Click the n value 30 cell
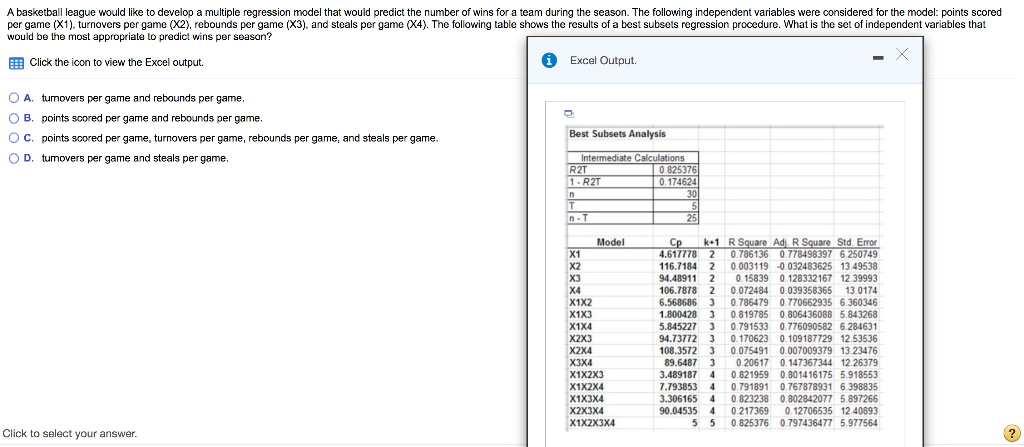 click(676, 194)
